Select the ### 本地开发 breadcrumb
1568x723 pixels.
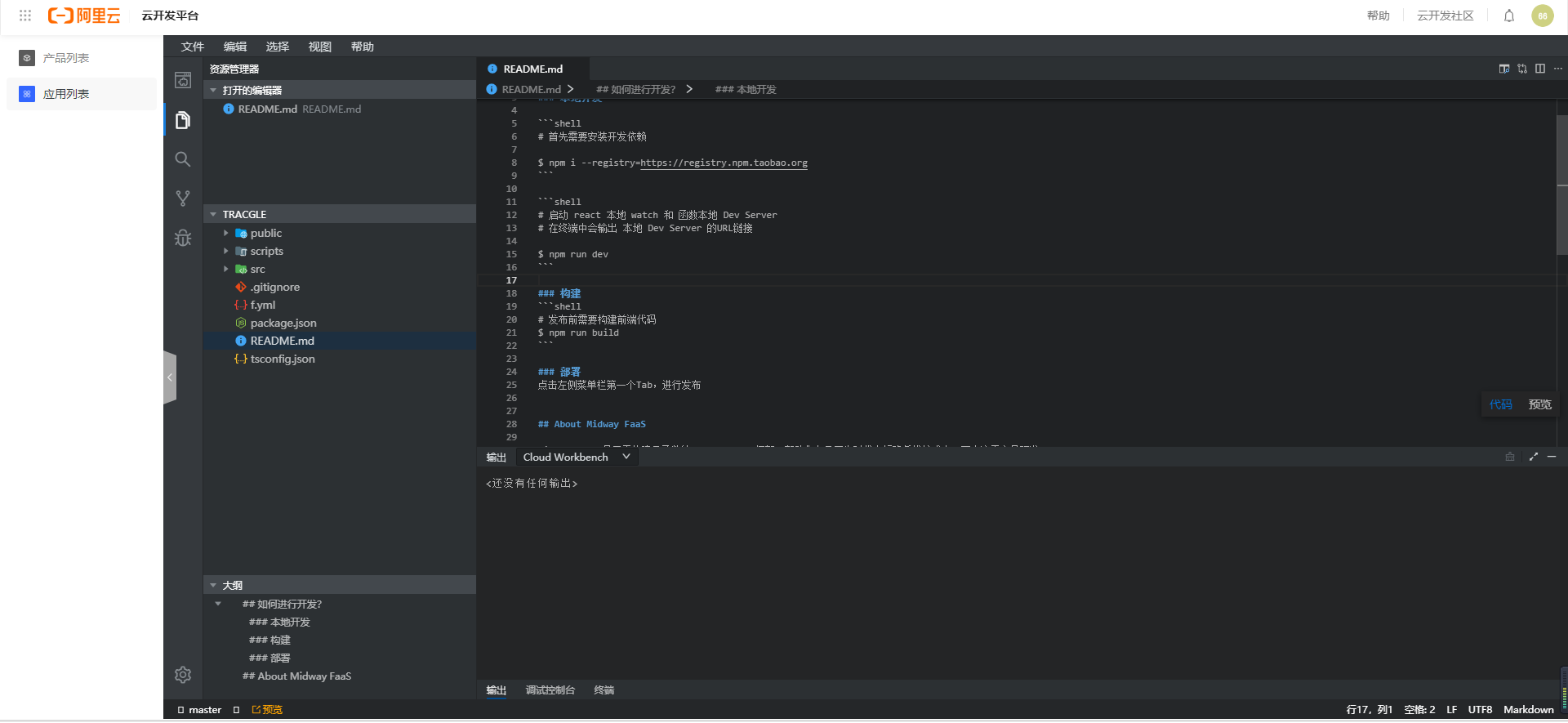[x=746, y=89]
